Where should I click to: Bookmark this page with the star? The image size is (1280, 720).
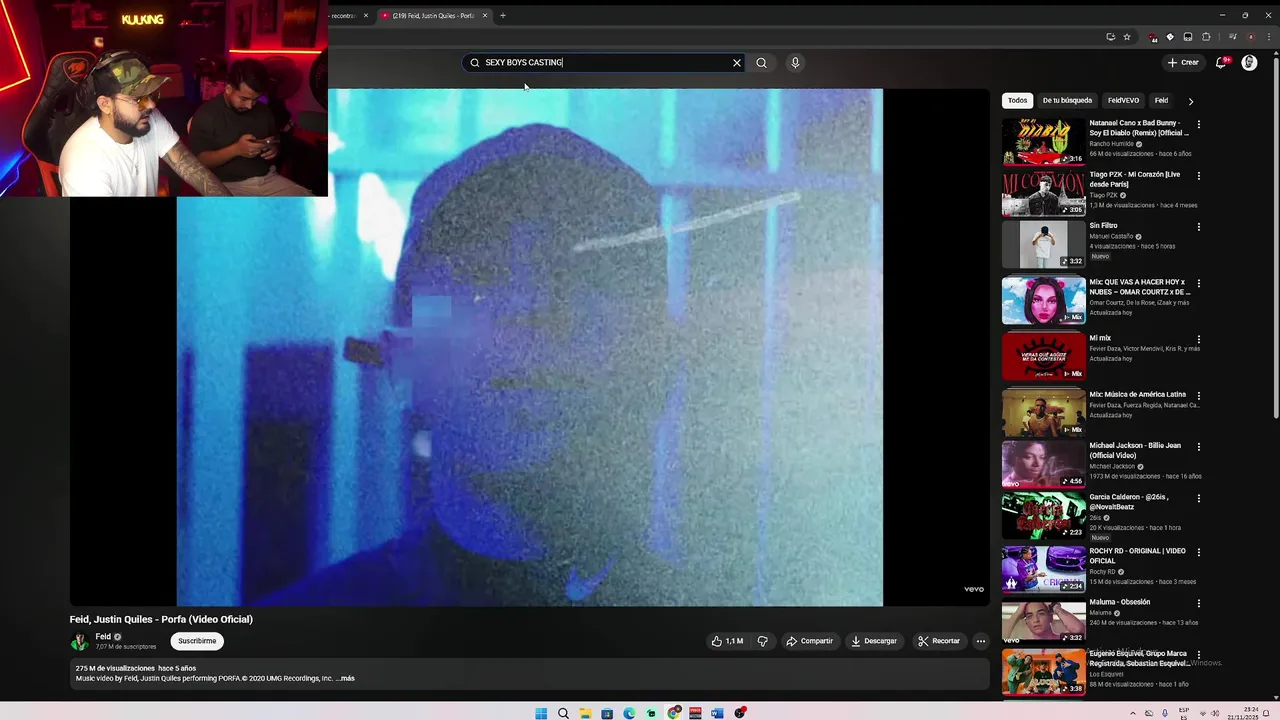click(x=1127, y=37)
